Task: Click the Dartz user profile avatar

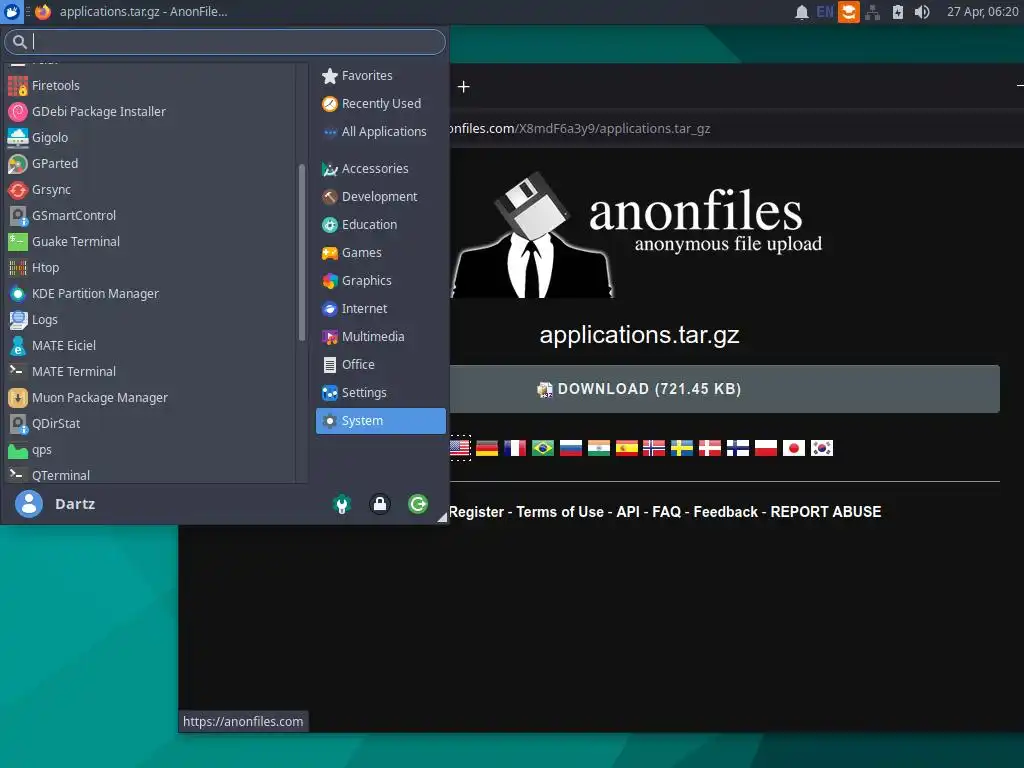Action: pyautogui.click(x=29, y=504)
